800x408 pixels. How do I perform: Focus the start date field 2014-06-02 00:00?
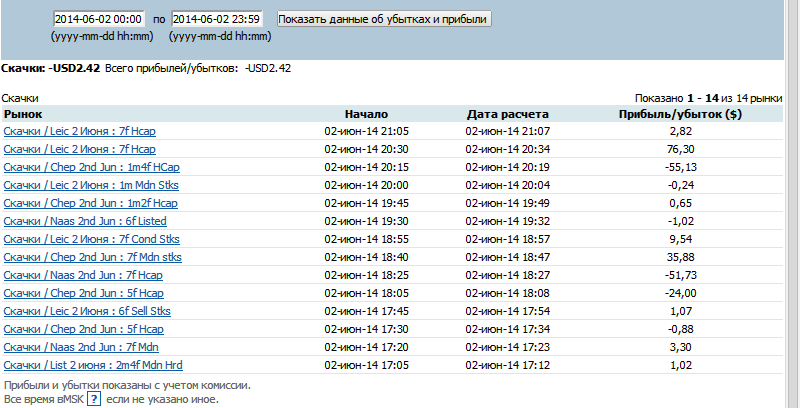pyautogui.click(x=98, y=19)
